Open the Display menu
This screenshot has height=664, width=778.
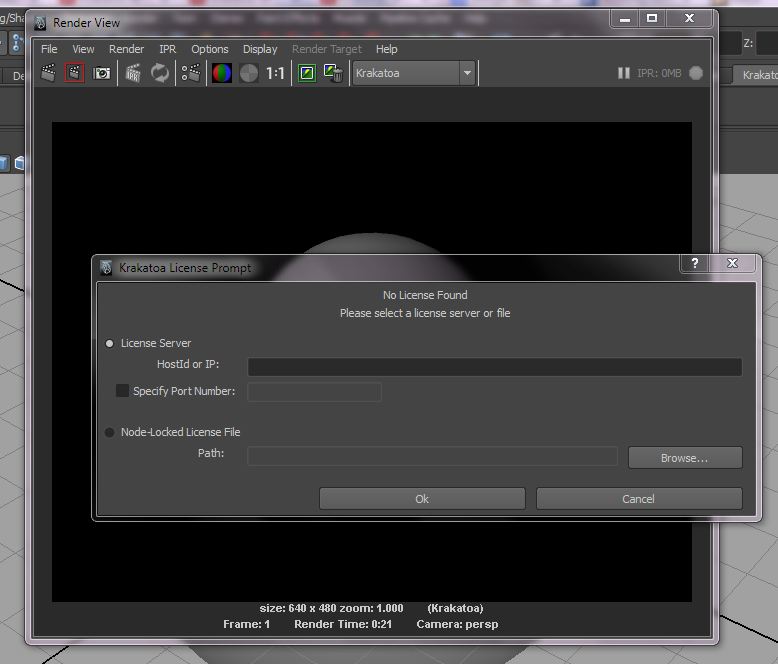tap(260, 49)
